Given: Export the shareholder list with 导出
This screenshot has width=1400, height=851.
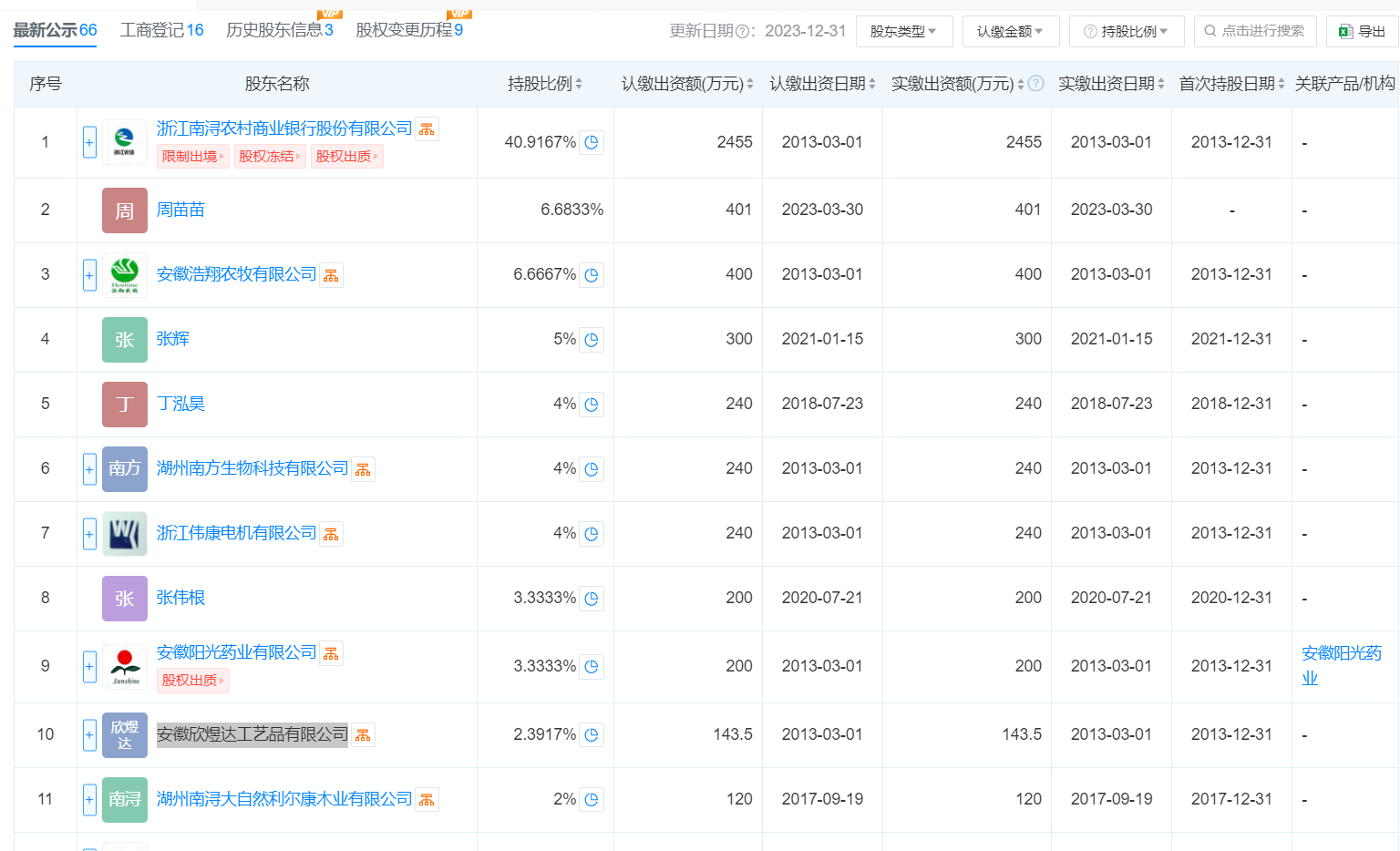Looking at the screenshot, I should pyautogui.click(x=1363, y=32).
